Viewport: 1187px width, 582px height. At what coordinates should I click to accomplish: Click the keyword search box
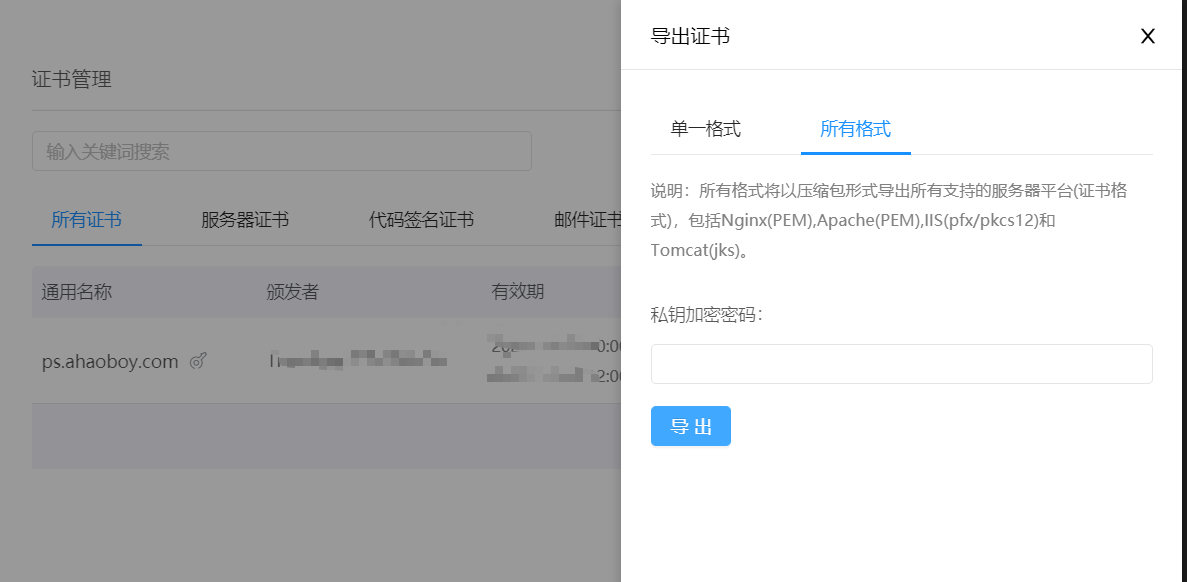[x=281, y=150]
